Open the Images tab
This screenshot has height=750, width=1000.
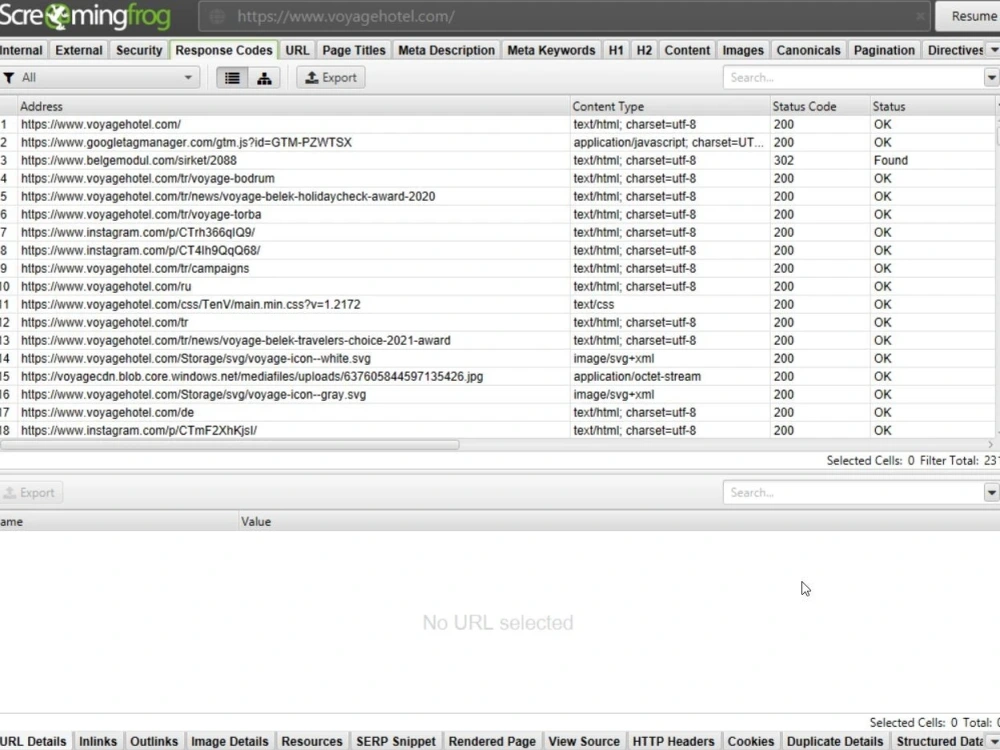click(x=743, y=50)
